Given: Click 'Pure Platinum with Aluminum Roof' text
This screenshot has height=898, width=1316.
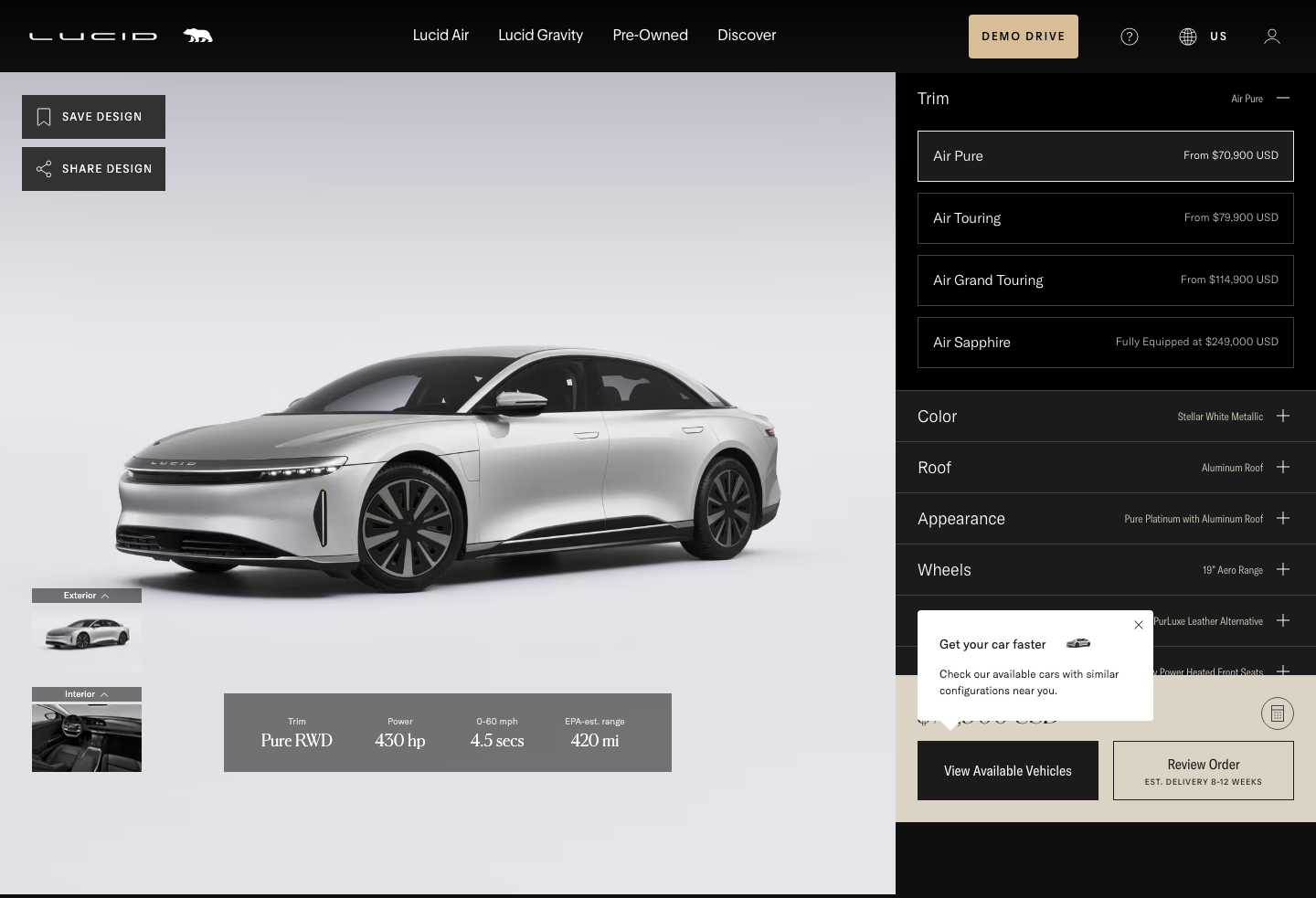Looking at the screenshot, I should click(x=1194, y=519).
